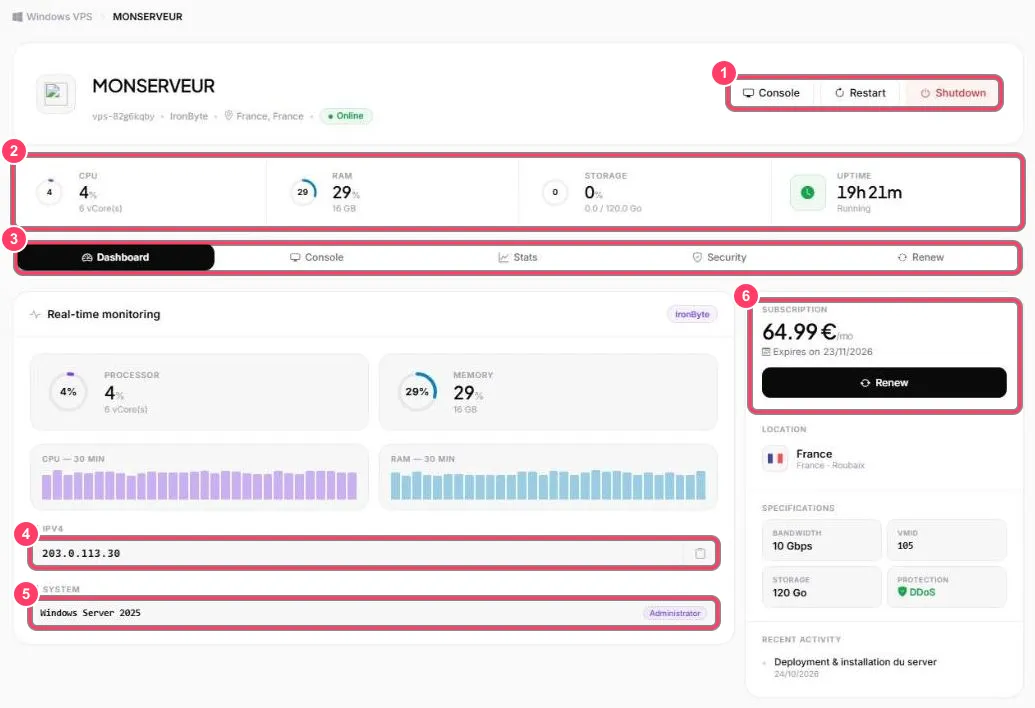1035x708 pixels.
Task: Open the Security tab
Action: [x=719, y=257]
